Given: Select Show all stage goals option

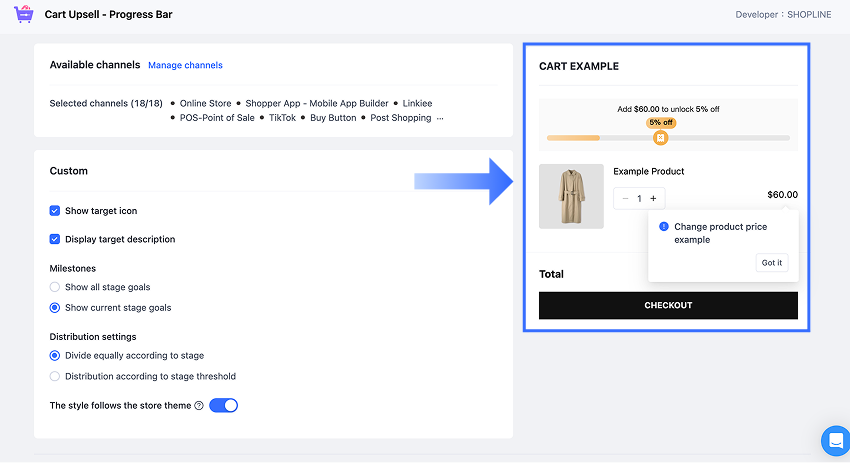Looking at the screenshot, I should [x=55, y=287].
